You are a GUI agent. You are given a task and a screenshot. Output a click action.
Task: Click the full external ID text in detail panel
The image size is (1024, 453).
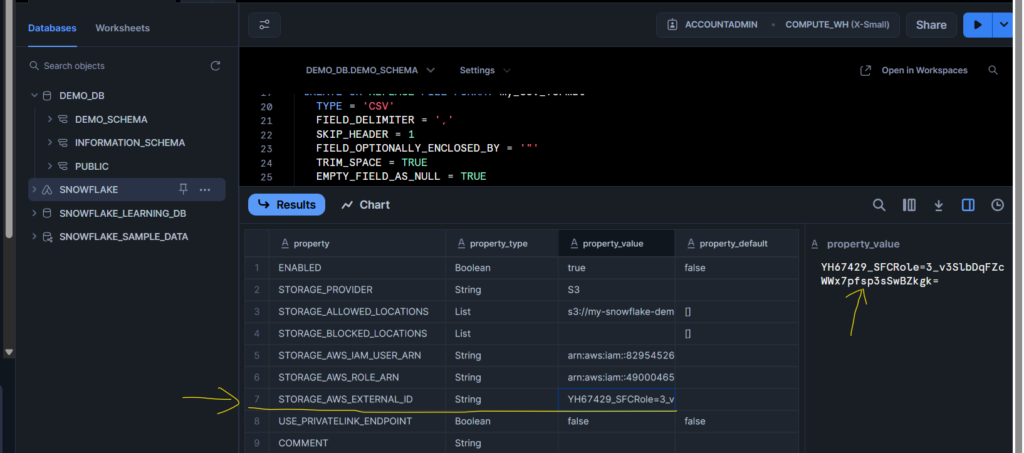[x=912, y=274]
